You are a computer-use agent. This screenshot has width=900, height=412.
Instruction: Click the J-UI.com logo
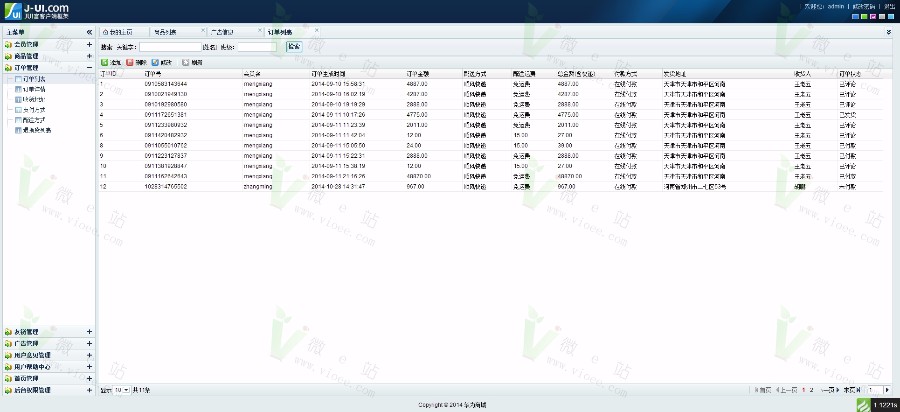(37, 11)
